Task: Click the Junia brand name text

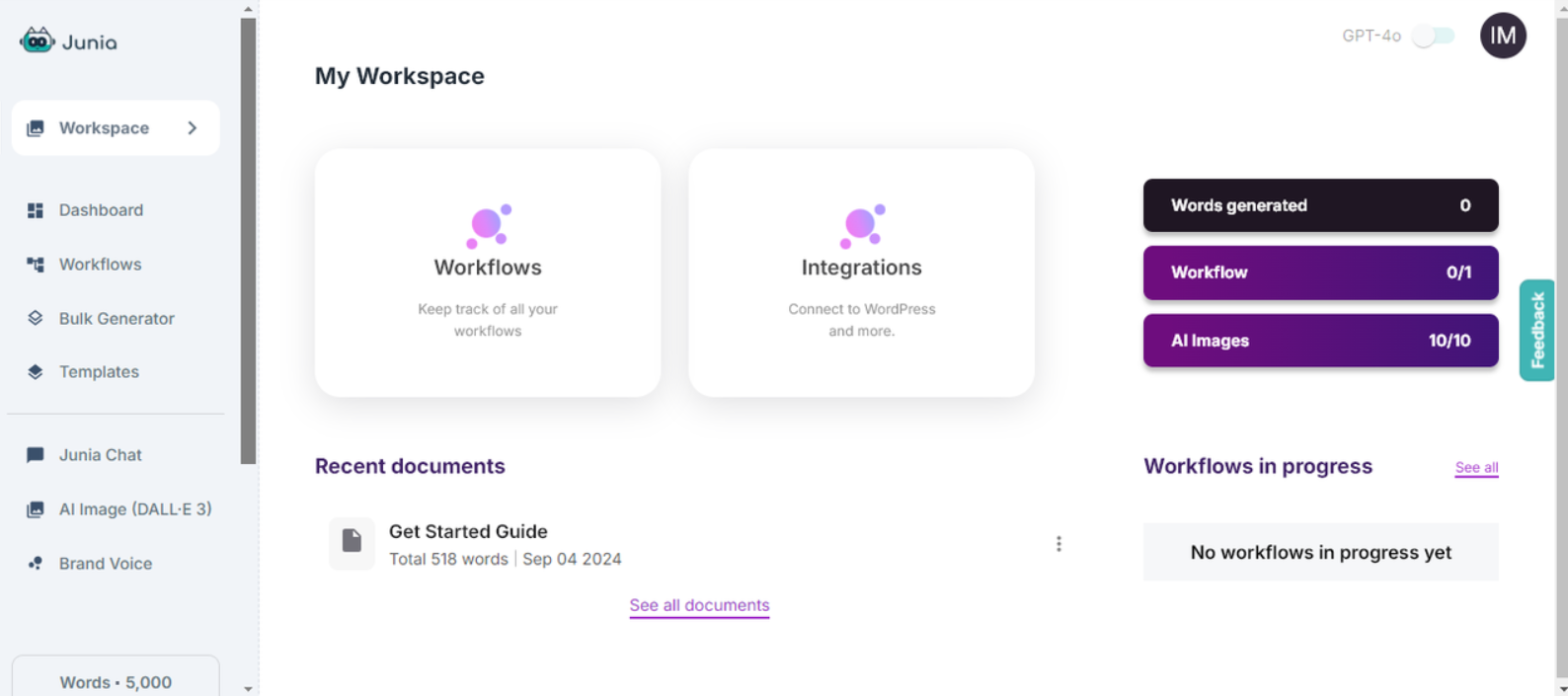Action: point(90,42)
